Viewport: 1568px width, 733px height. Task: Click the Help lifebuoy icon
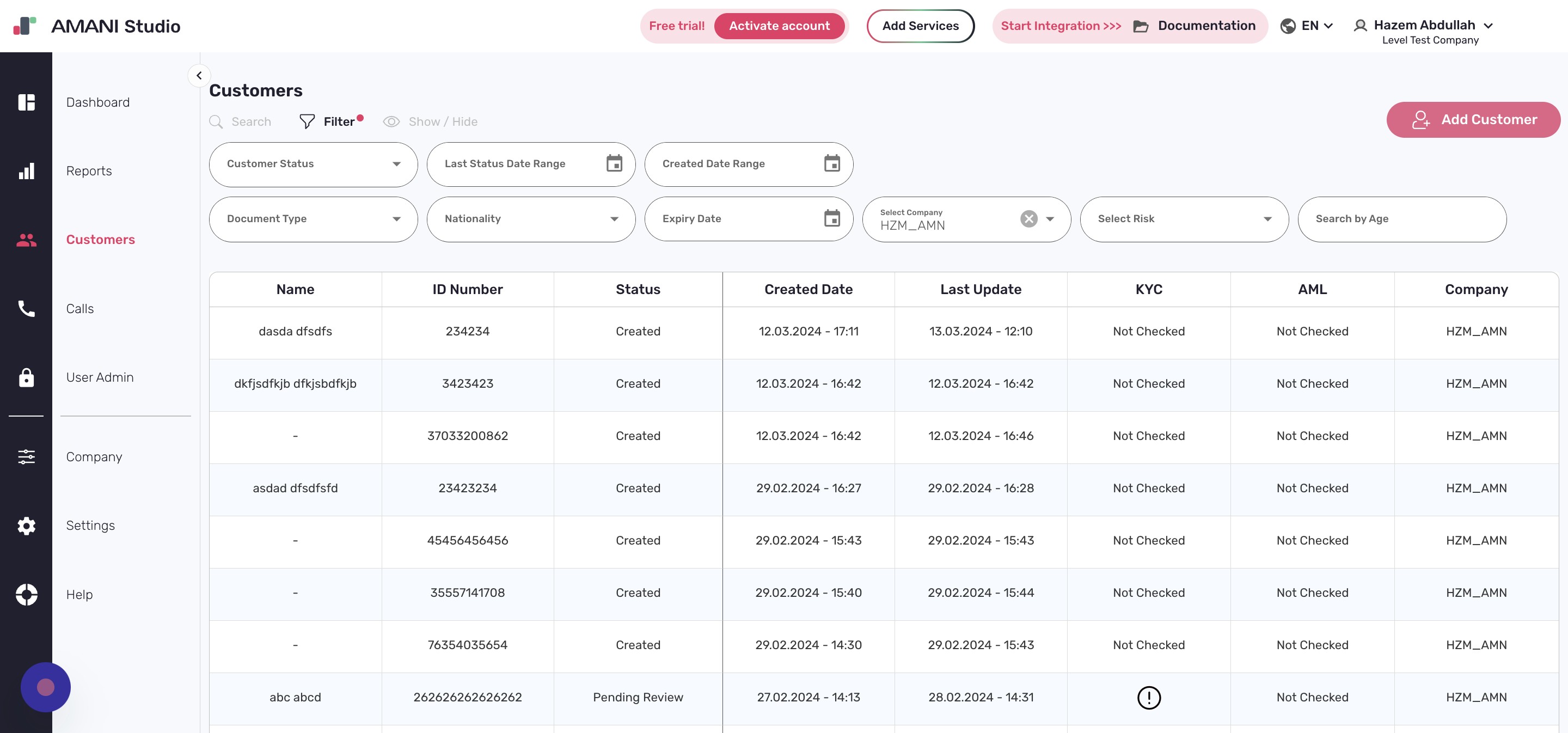26,594
